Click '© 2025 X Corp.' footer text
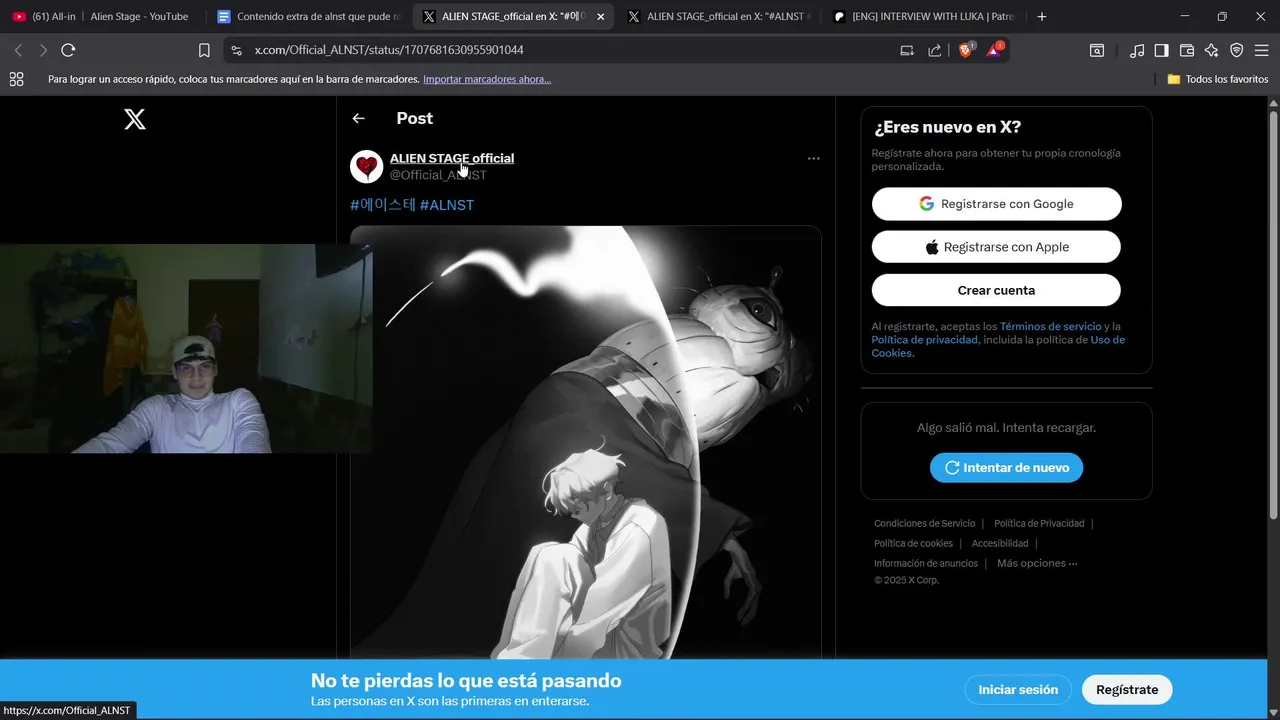Screen dimensions: 1280x720 coord(906,580)
